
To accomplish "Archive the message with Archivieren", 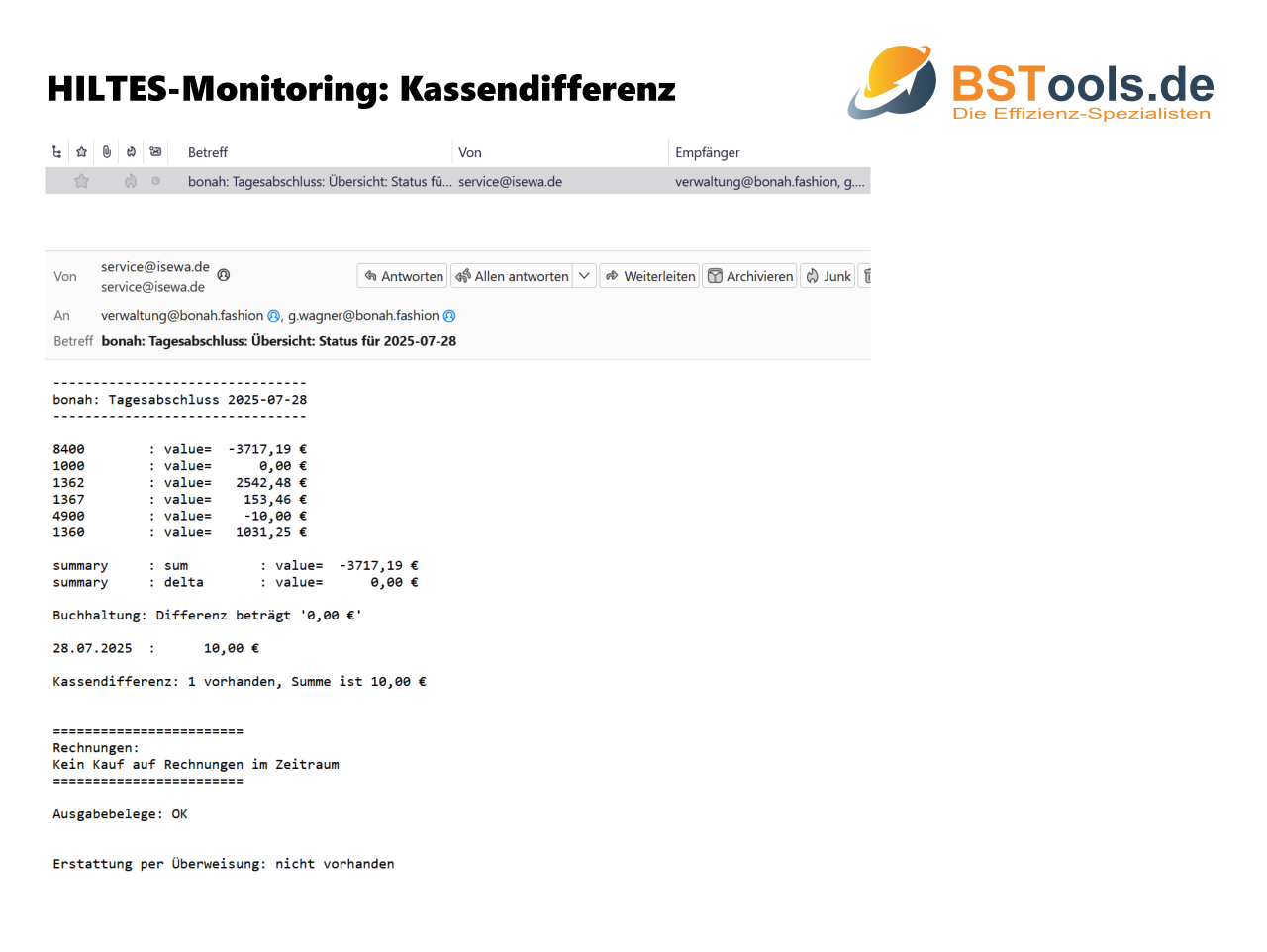I will [x=749, y=276].
